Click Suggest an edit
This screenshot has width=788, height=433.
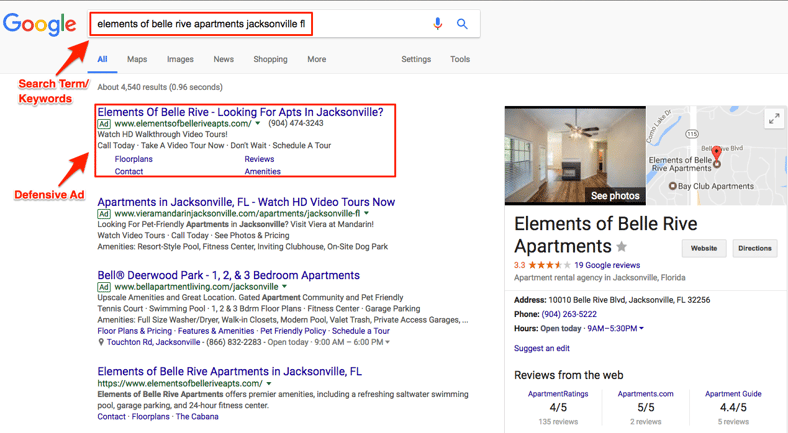pos(542,348)
